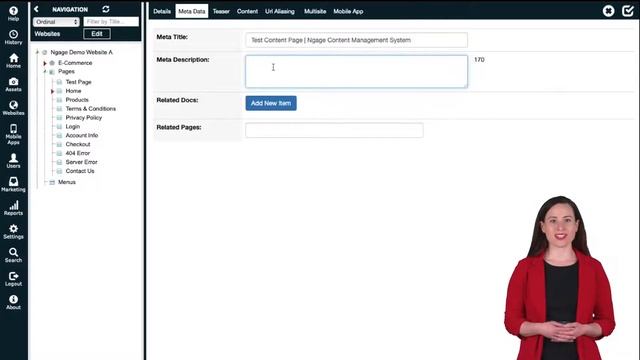Click the Logout sidebar icon

[x=13, y=279]
